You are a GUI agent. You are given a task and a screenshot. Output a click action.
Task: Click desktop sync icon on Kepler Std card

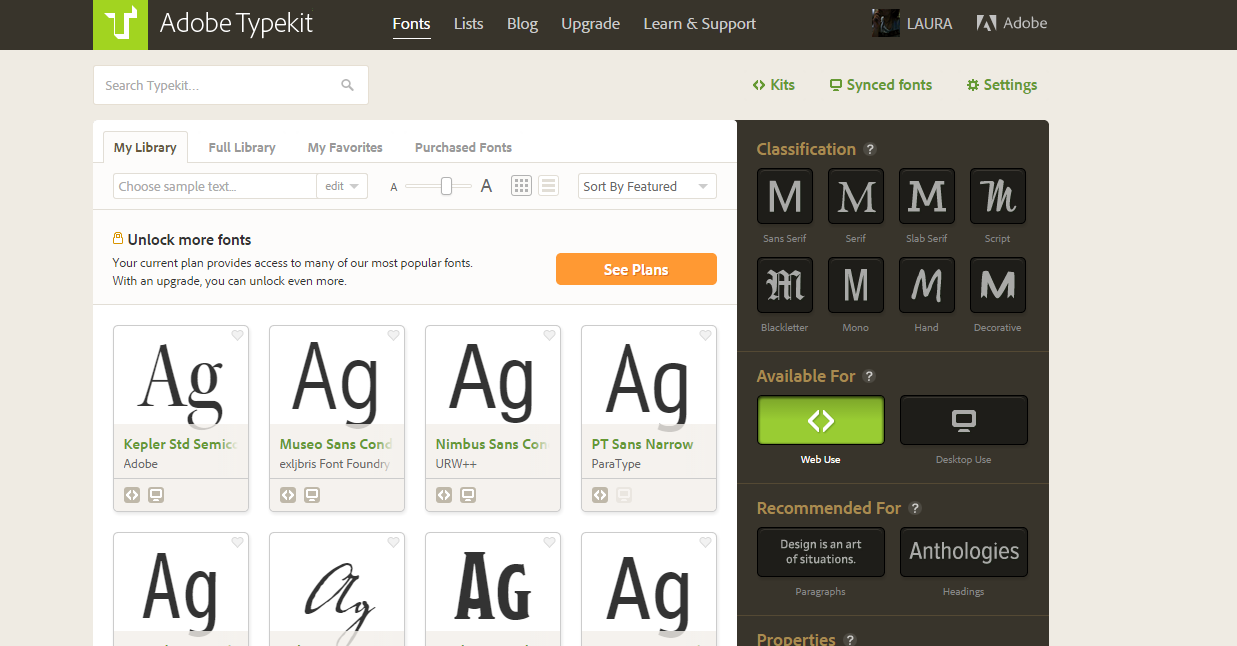[156, 495]
